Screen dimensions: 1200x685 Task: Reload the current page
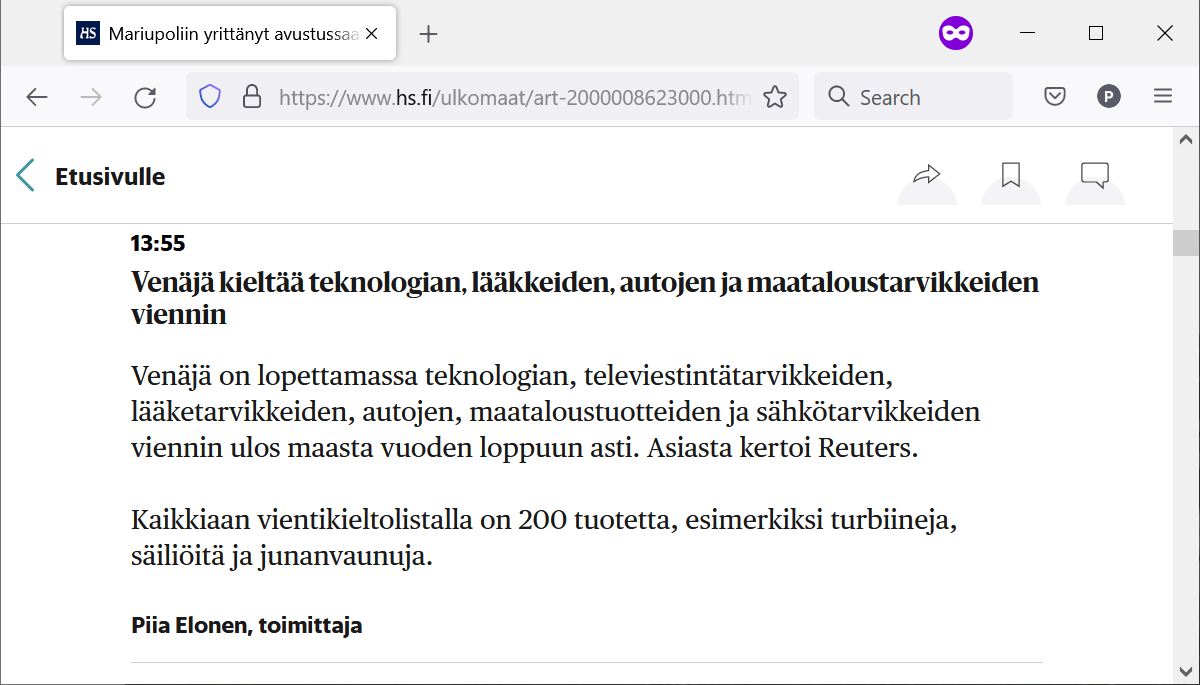[x=146, y=96]
